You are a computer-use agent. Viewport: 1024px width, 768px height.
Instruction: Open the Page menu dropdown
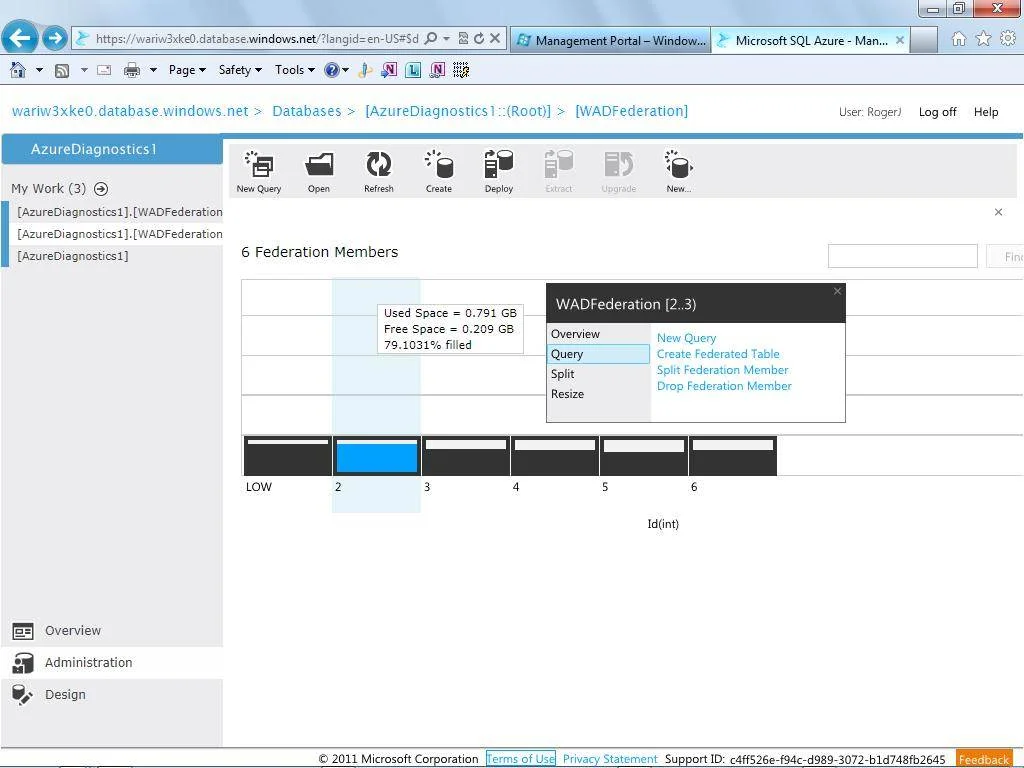pyautogui.click(x=187, y=70)
